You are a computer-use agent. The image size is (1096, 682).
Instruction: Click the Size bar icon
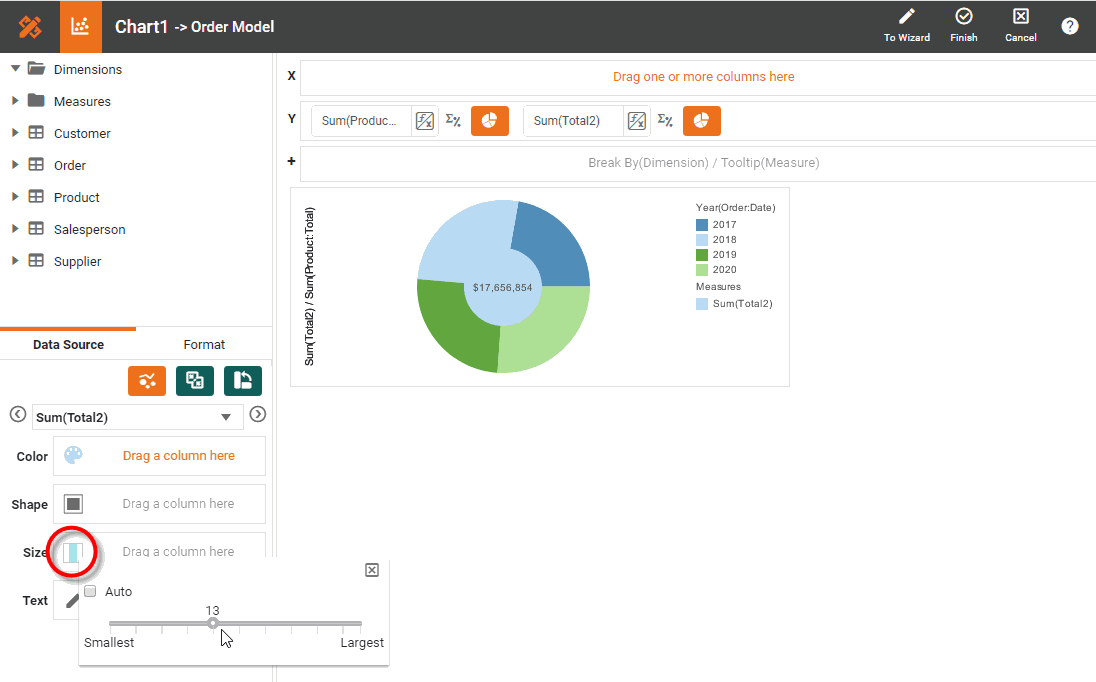(73, 552)
